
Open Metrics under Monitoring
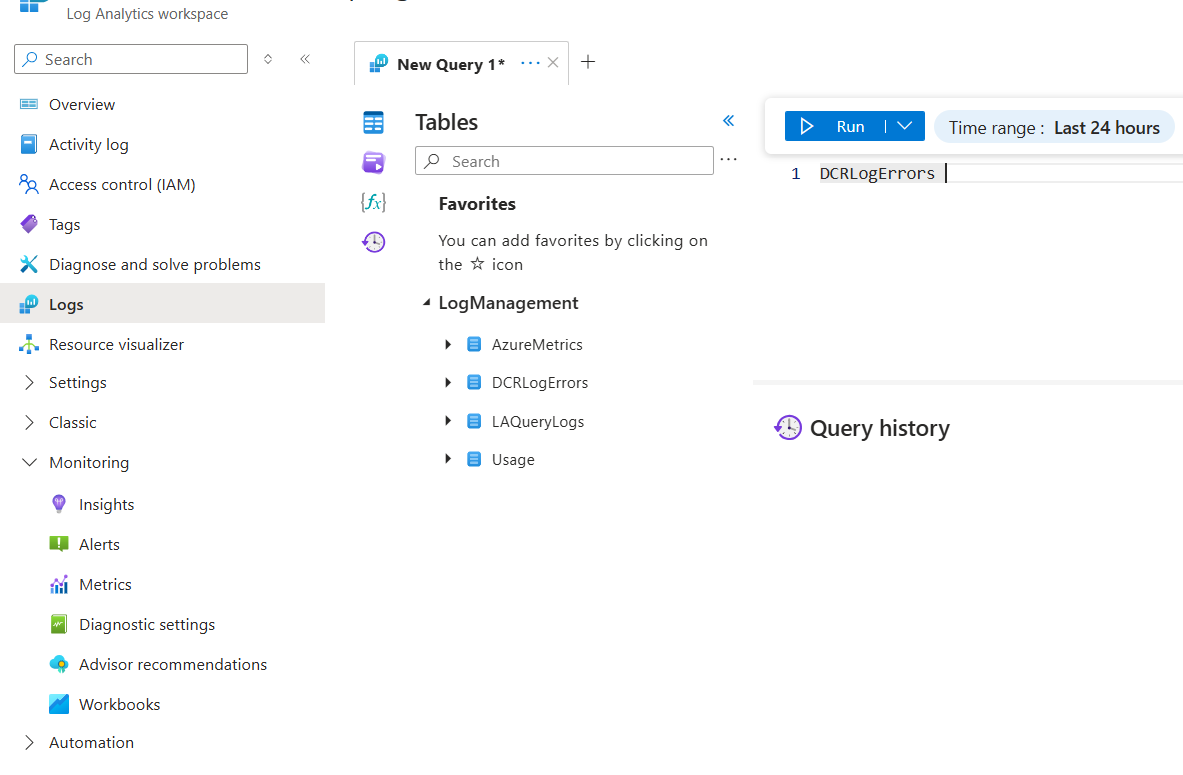tap(105, 584)
